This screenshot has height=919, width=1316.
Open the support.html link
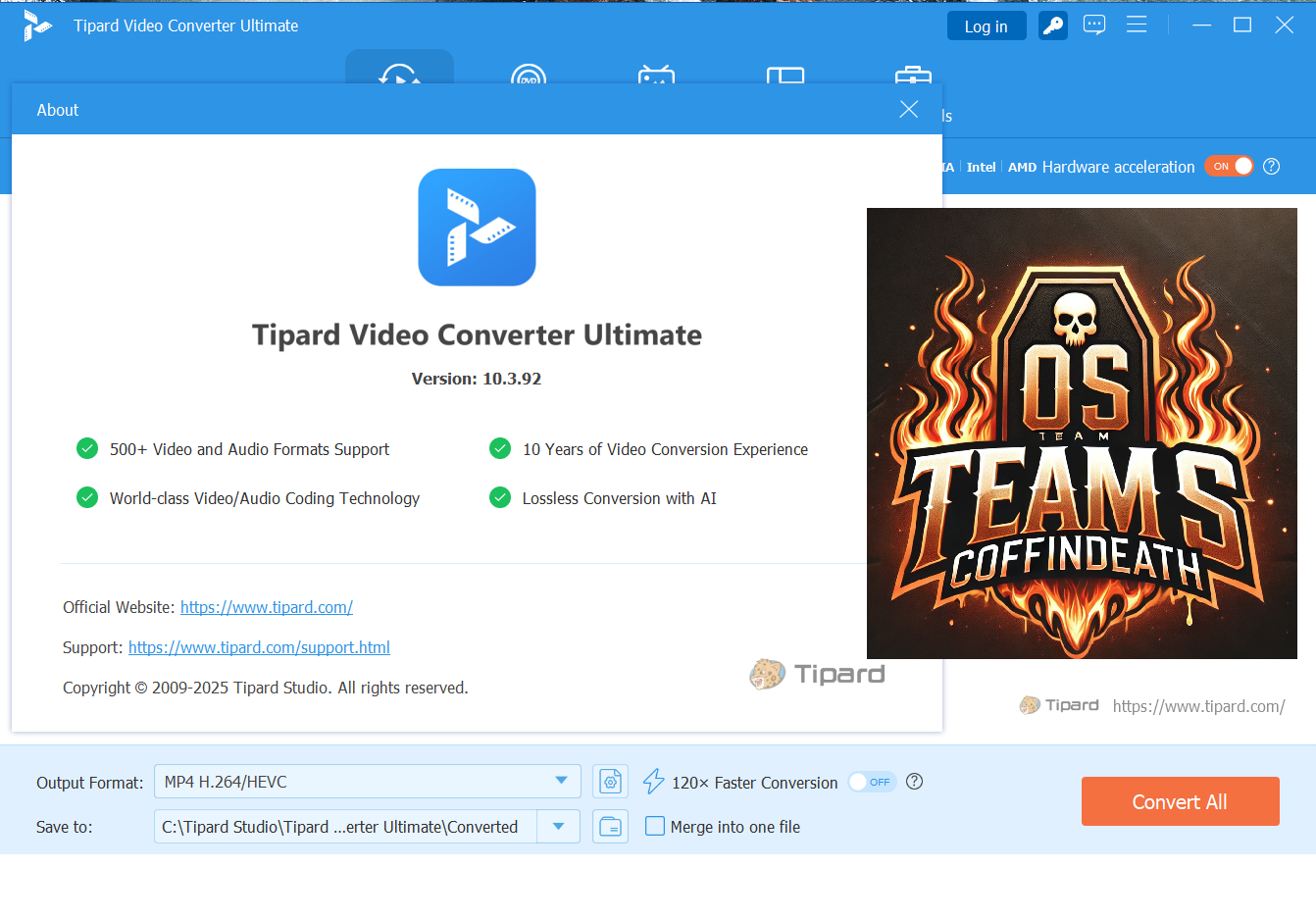[259, 647]
